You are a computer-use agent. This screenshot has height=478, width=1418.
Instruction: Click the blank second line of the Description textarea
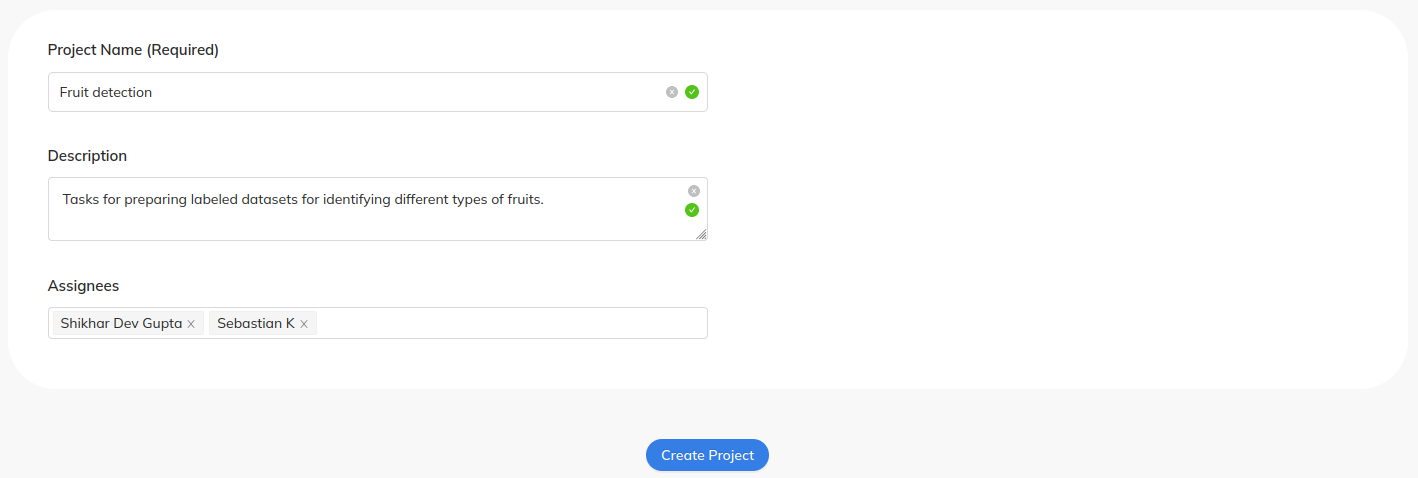pos(350,224)
